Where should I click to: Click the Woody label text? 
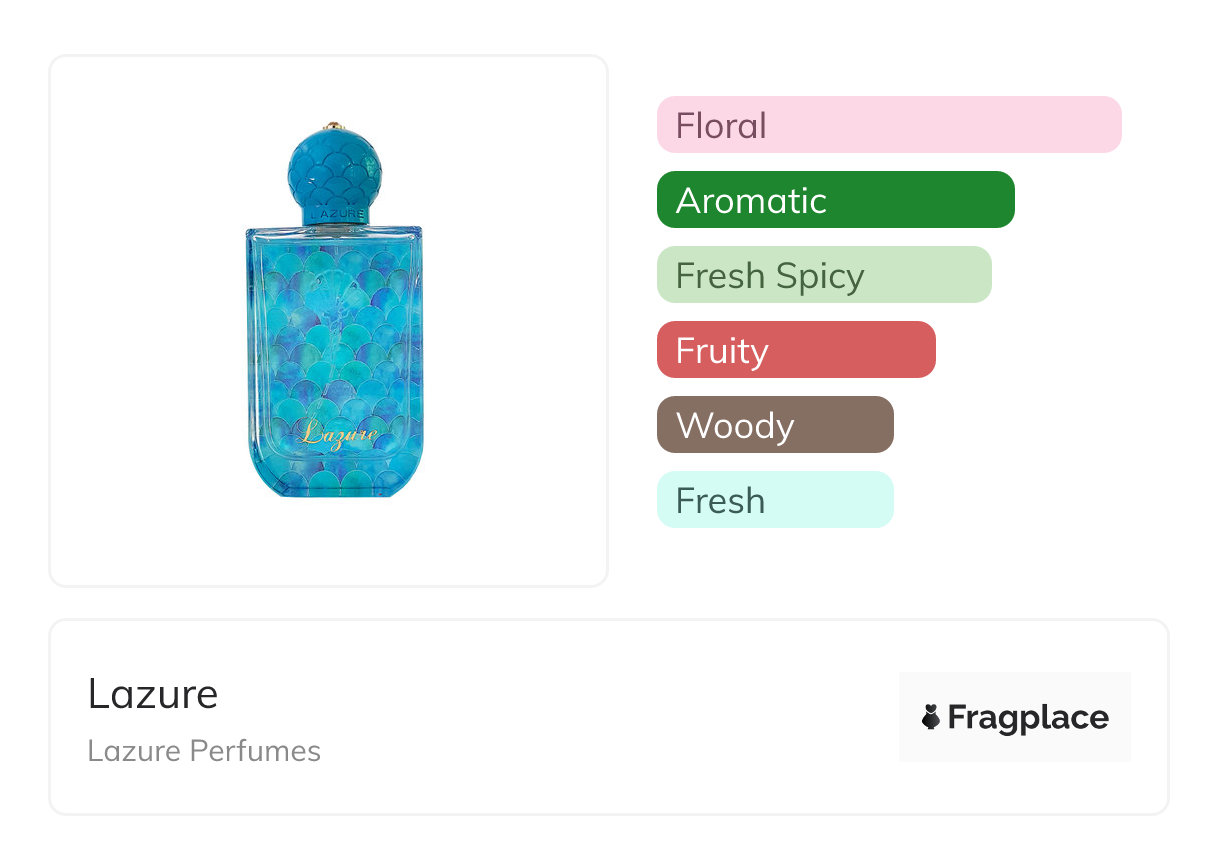(x=735, y=426)
